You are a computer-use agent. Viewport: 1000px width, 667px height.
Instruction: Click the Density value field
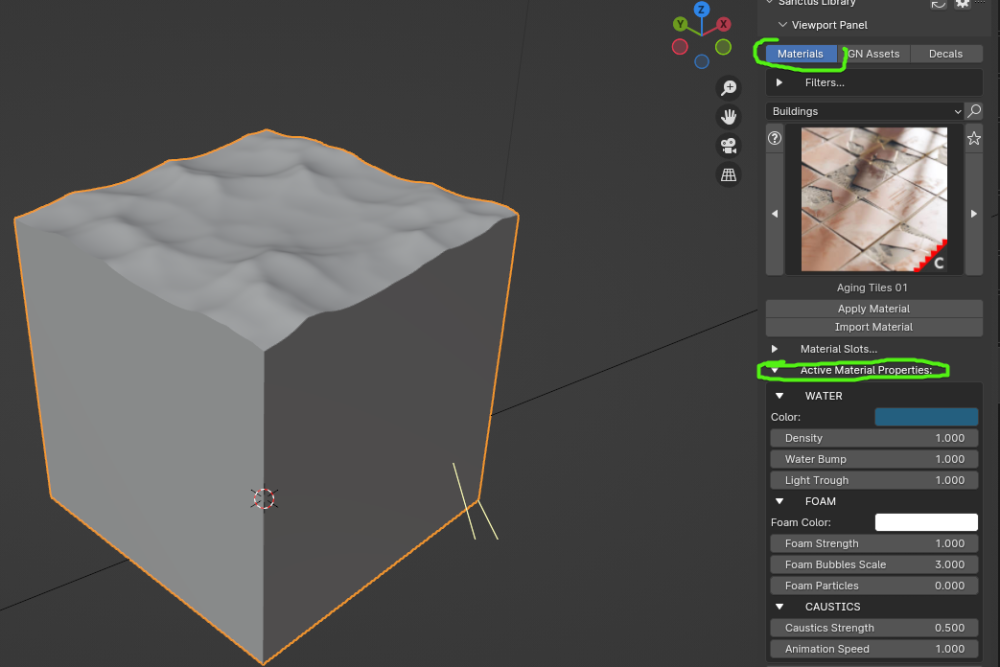[874, 438]
